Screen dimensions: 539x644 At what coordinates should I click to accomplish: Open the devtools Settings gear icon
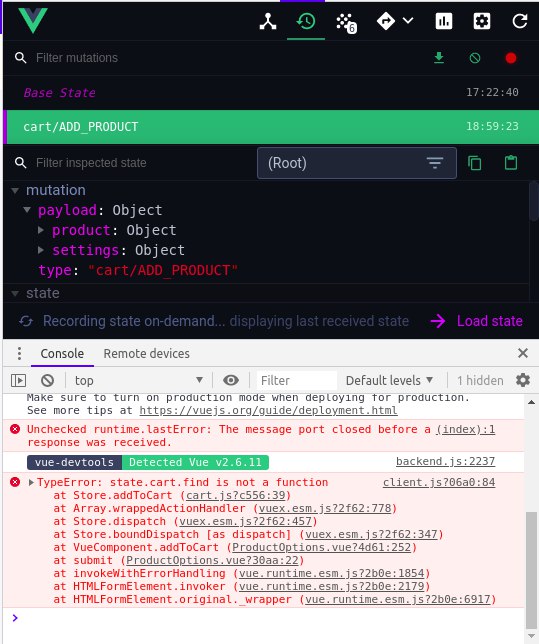(x=482, y=21)
